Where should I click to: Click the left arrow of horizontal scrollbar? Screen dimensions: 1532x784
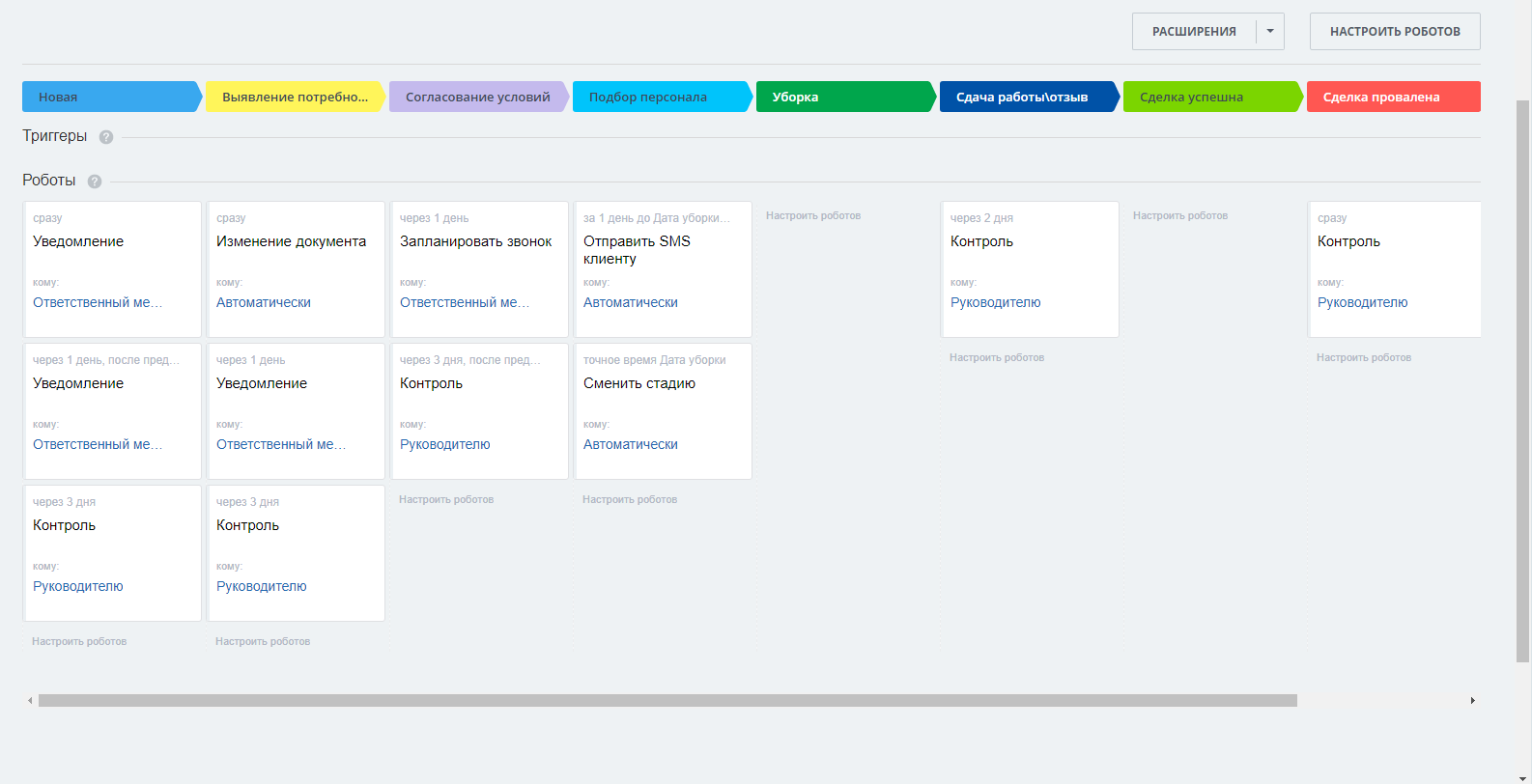tap(30, 701)
